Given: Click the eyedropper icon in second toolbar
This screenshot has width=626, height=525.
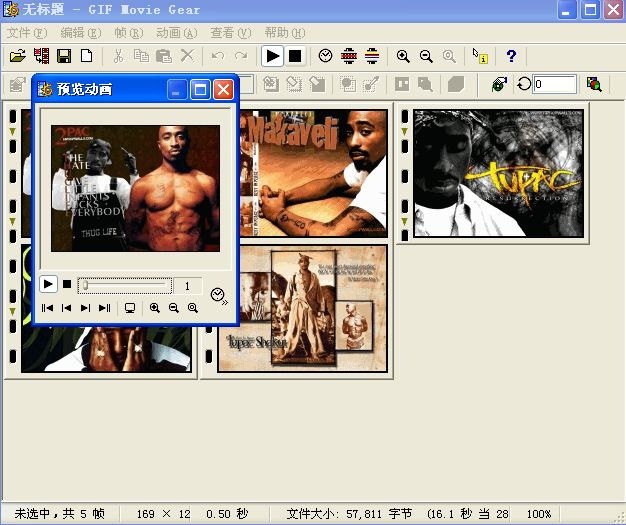Looking at the screenshot, I should click(x=371, y=84).
